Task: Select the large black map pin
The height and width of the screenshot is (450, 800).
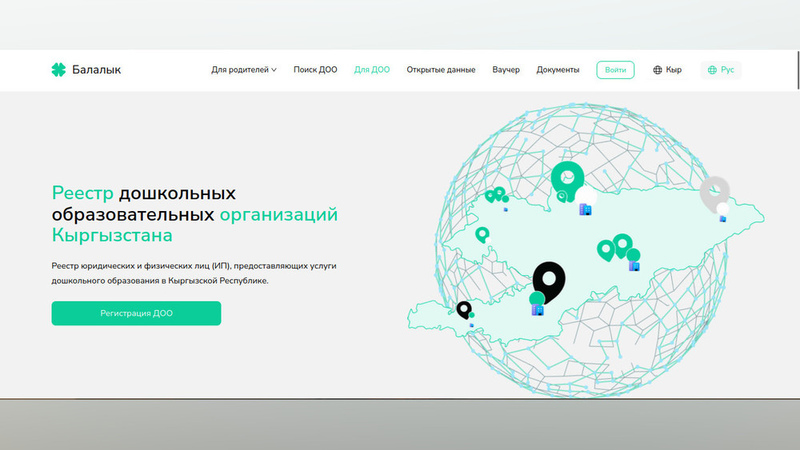Action: click(548, 278)
